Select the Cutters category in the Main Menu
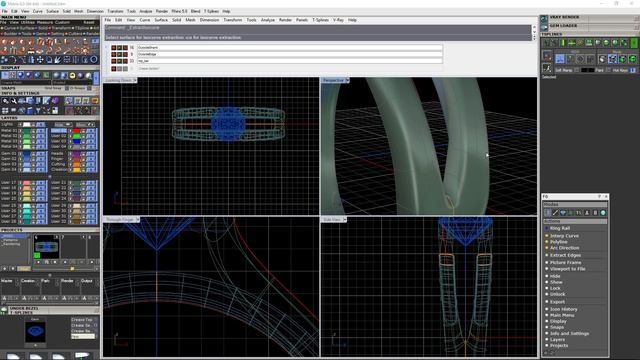This screenshot has height=360, width=640. click(x=76, y=33)
